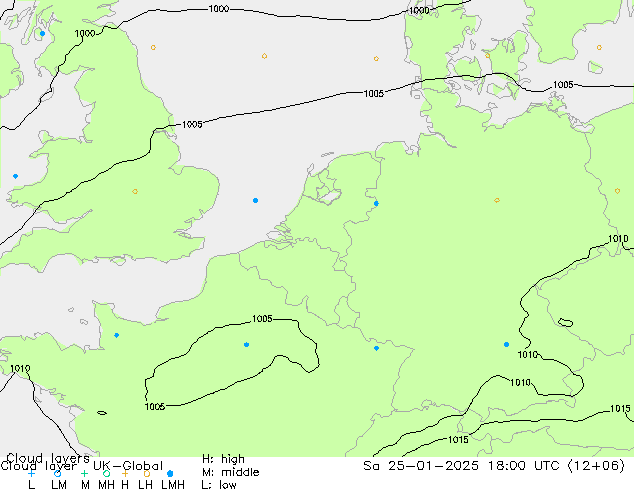This screenshot has width=634, height=490.
Task: Click the "MH" legend text label
Action: pyautogui.click(x=106, y=484)
